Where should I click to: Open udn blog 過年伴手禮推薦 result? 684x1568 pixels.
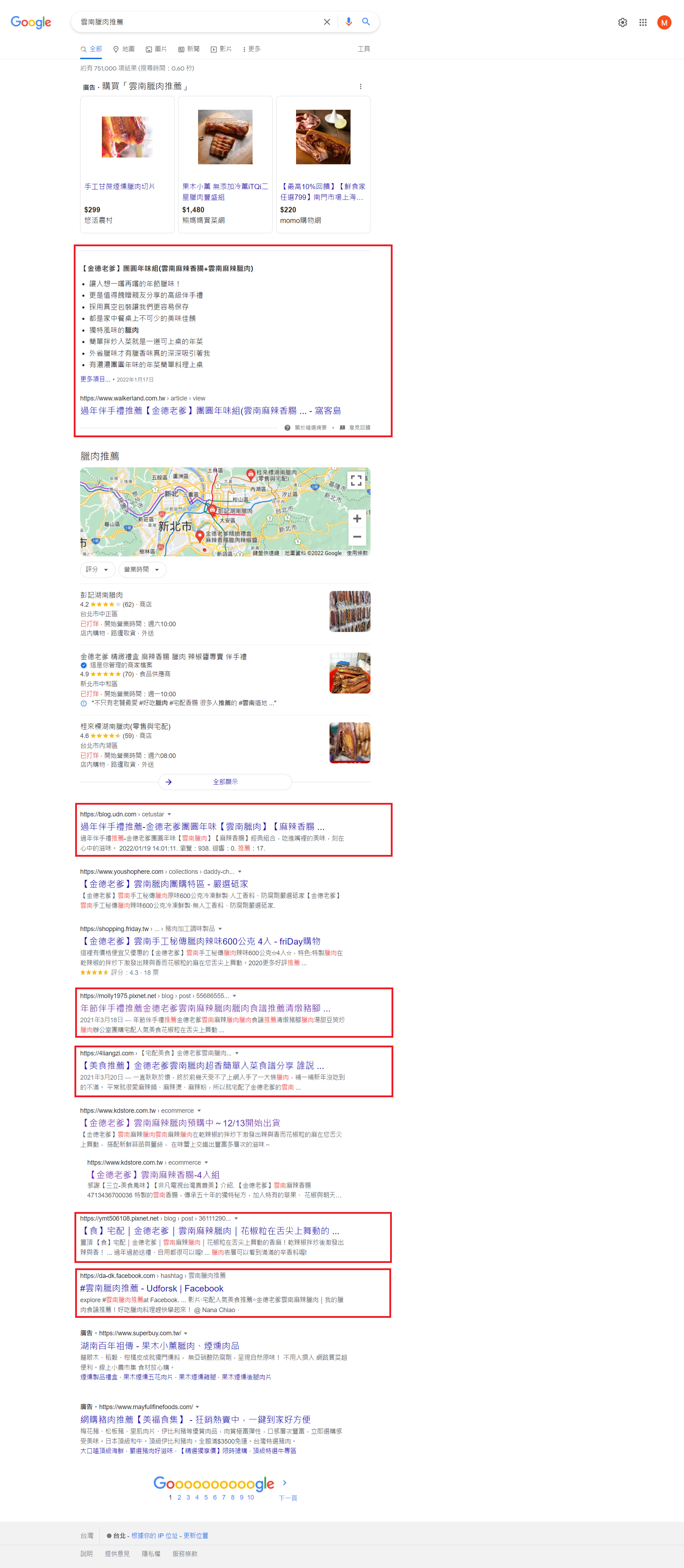(202, 826)
